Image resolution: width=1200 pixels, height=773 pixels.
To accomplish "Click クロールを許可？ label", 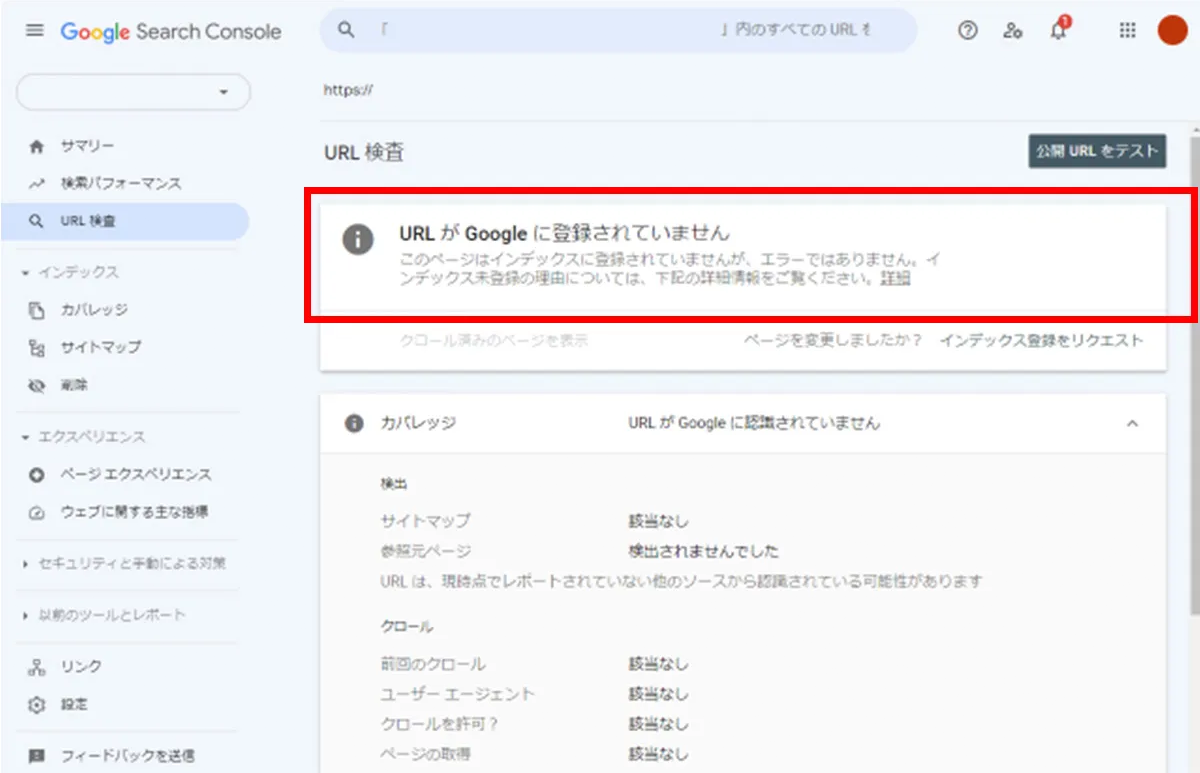I will click(439, 724).
